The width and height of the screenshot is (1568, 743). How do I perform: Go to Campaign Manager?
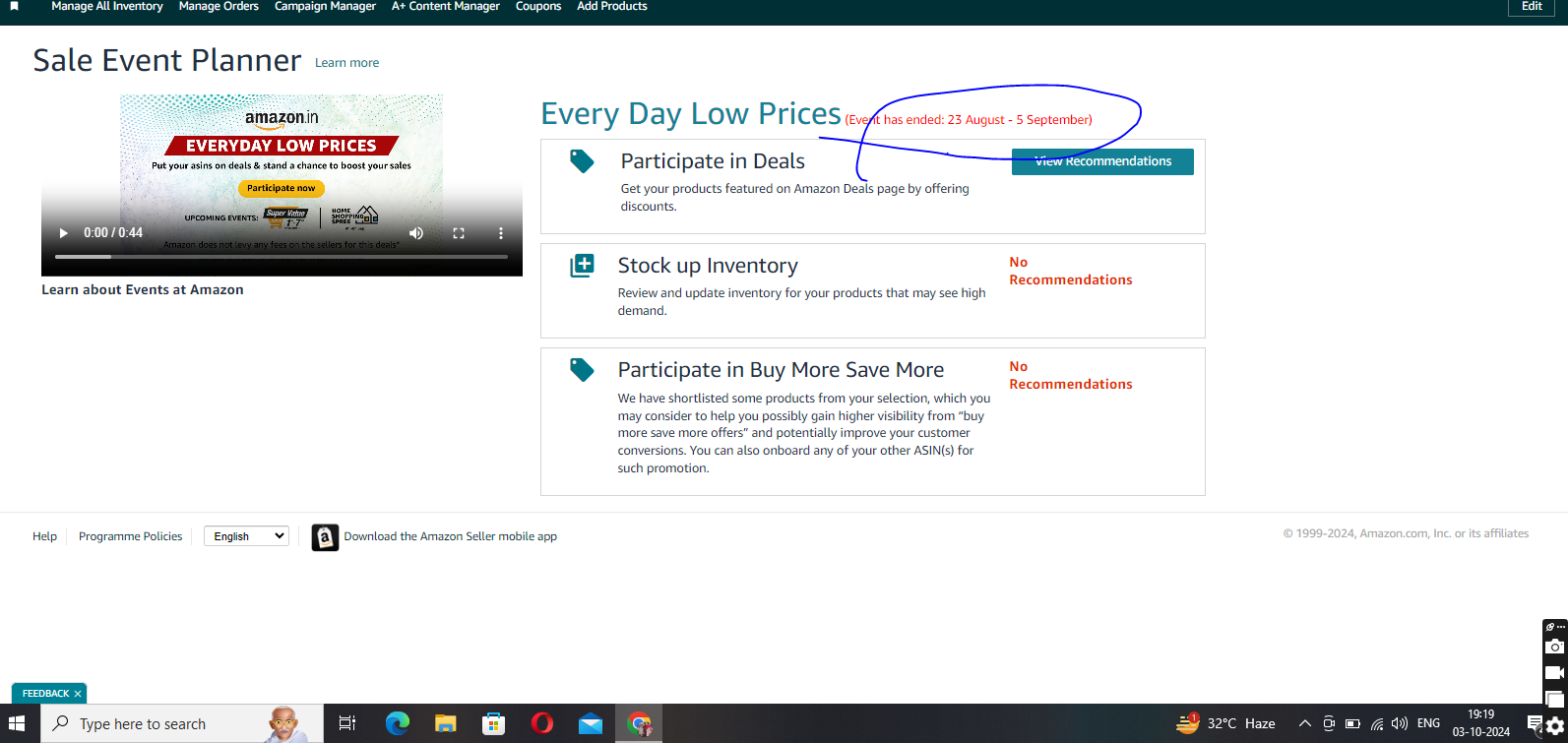(325, 7)
